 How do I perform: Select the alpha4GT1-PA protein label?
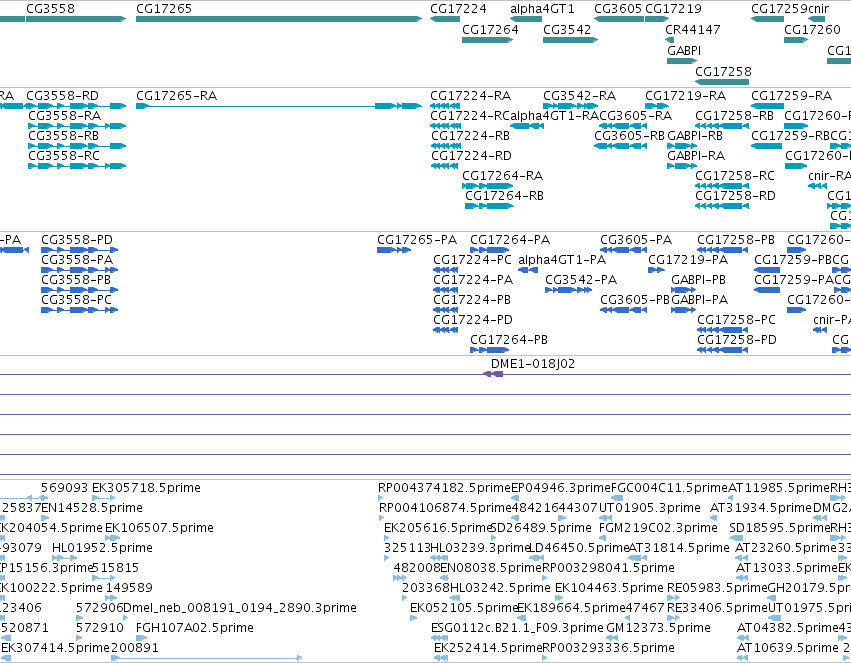click(x=562, y=260)
